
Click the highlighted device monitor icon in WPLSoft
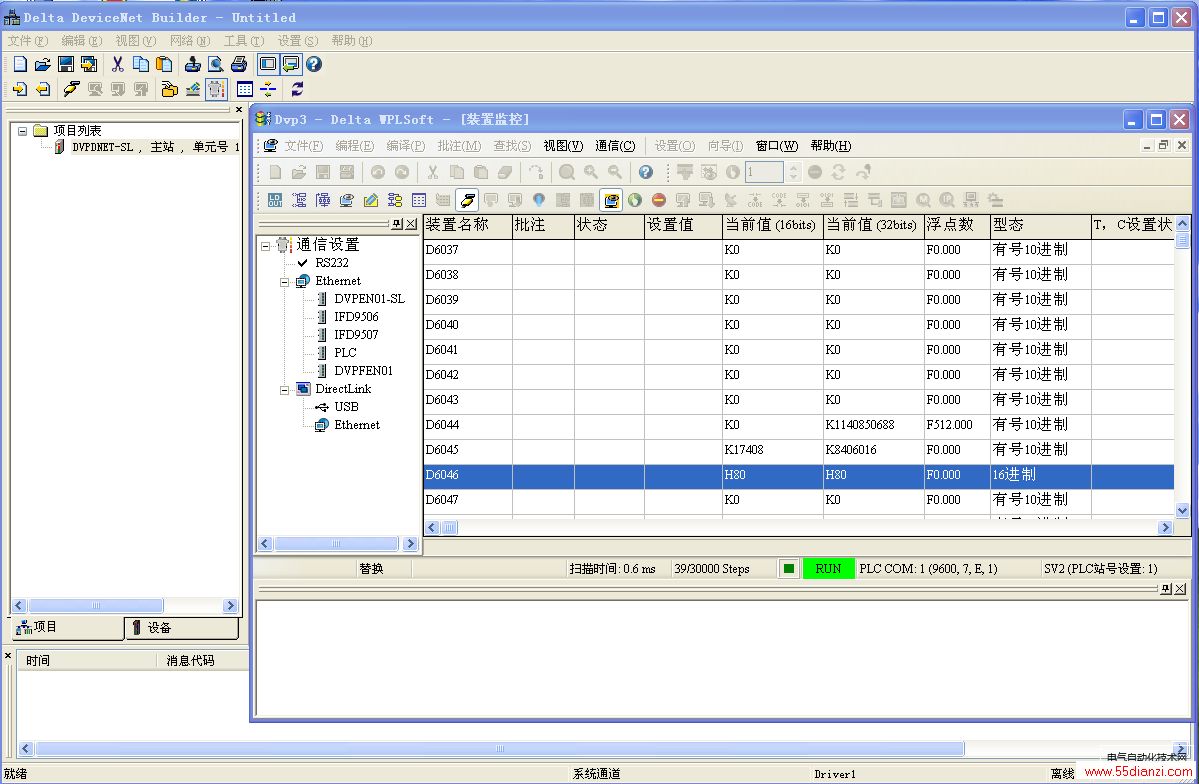pos(611,200)
